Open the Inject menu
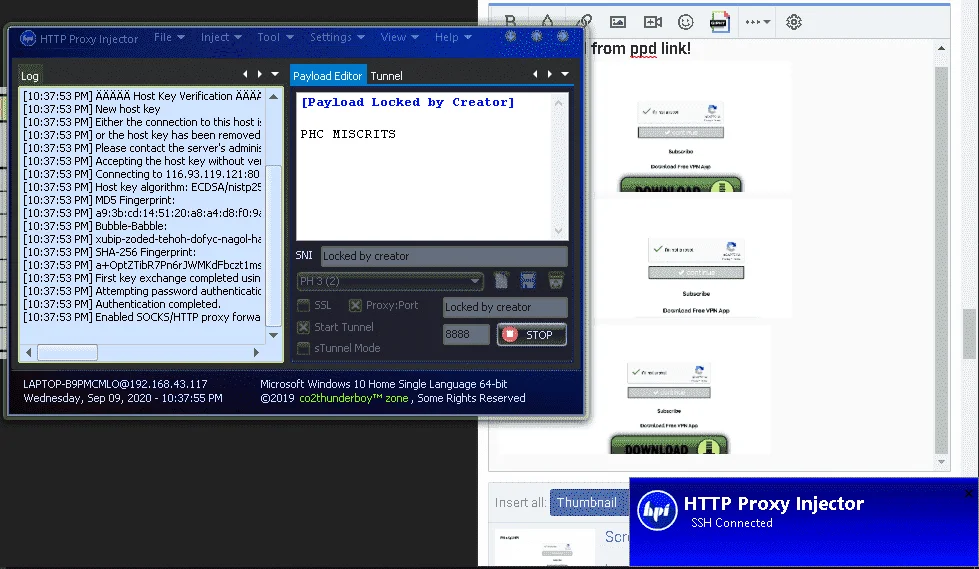The height and width of the screenshot is (569, 979). click(221, 37)
